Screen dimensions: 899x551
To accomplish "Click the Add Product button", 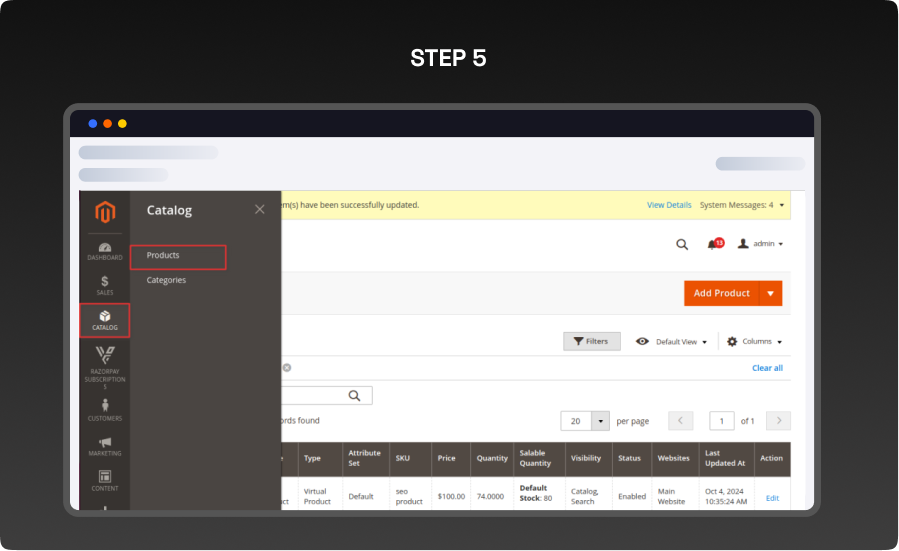I will (721, 293).
